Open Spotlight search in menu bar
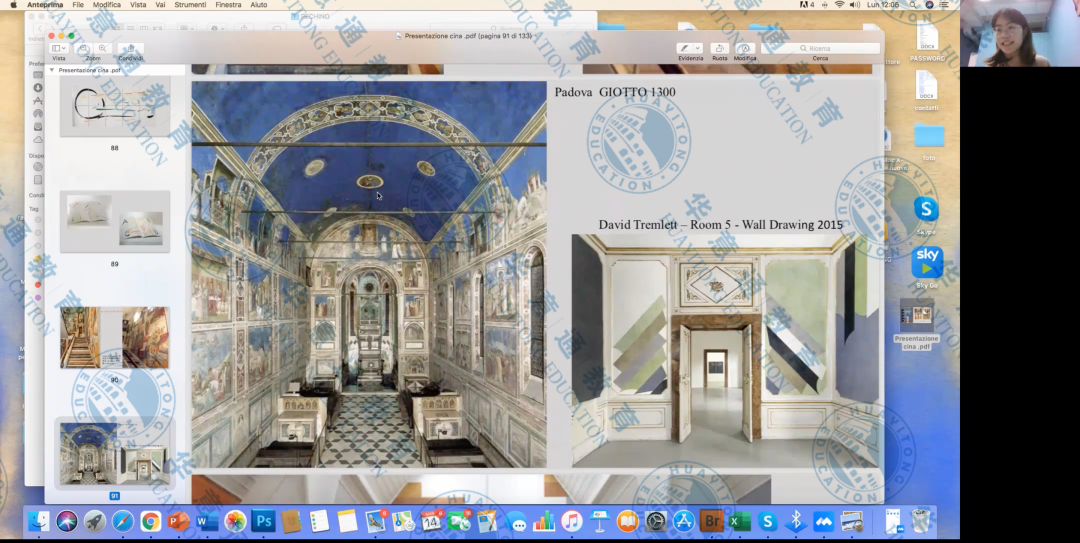 click(x=913, y=5)
